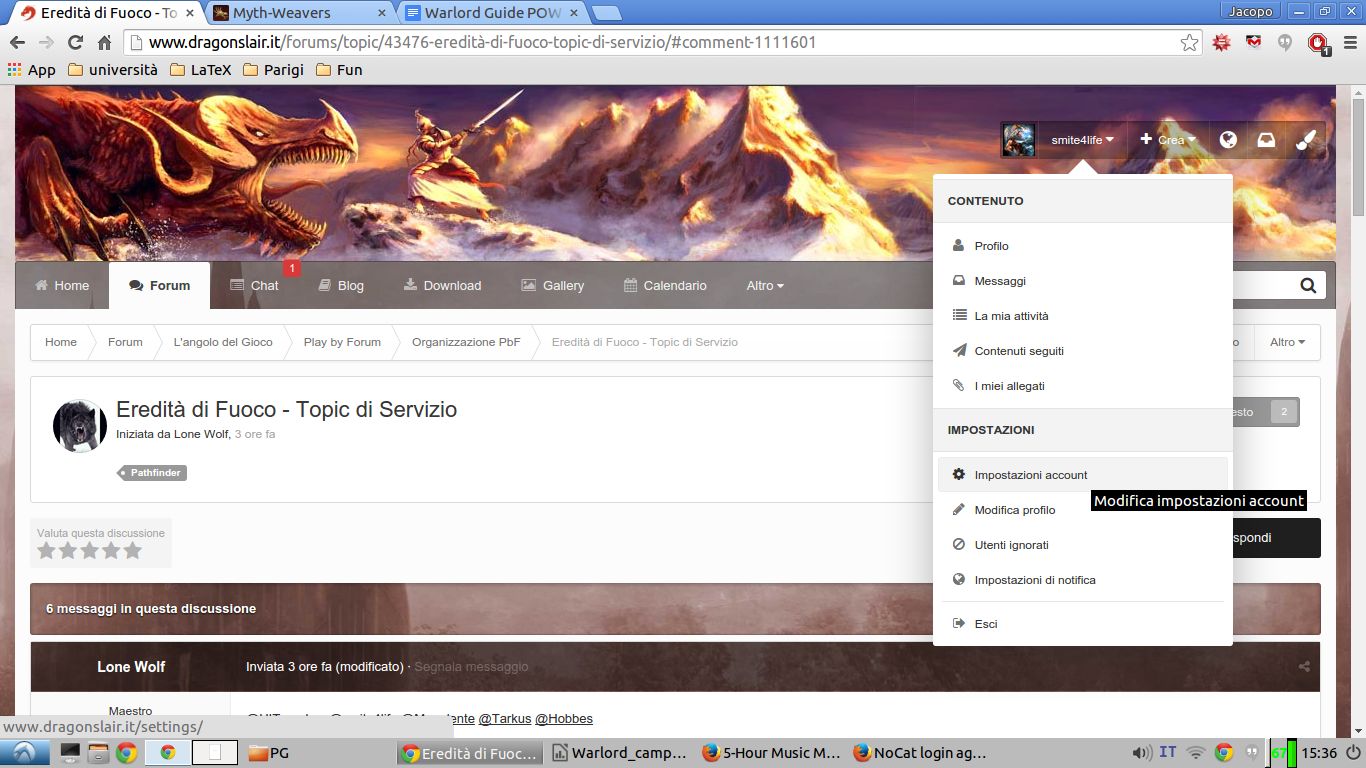The height and width of the screenshot is (768, 1366).
Task: Click the browser home icon
Action: point(104,43)
